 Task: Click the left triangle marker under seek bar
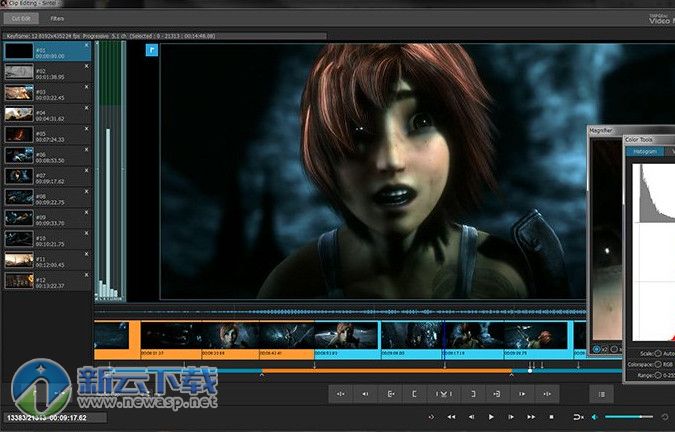(262, 375)
